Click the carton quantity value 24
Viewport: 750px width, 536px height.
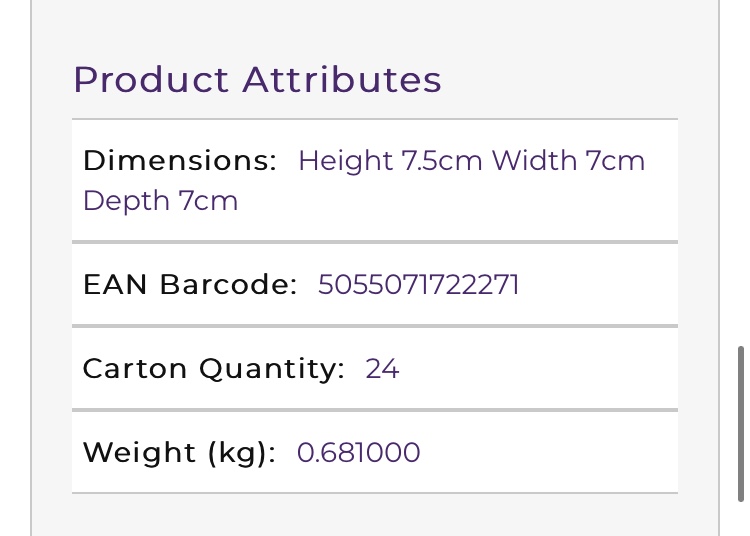pyautogui.click(x=382, y=369)
